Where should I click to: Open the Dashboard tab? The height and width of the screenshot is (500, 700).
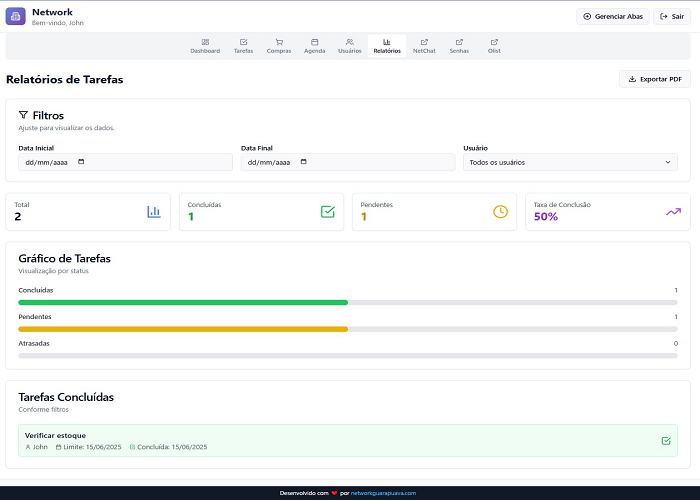click(205, 46)
